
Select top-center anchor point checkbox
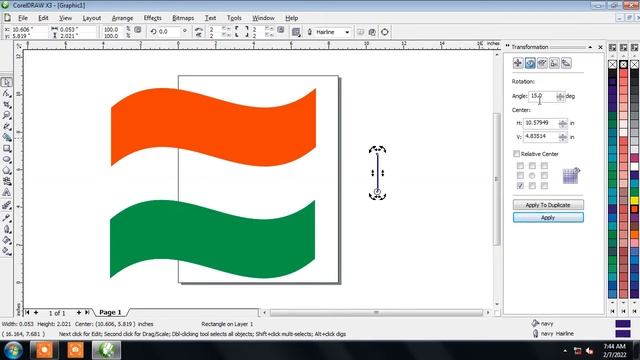tap(532, 166)
